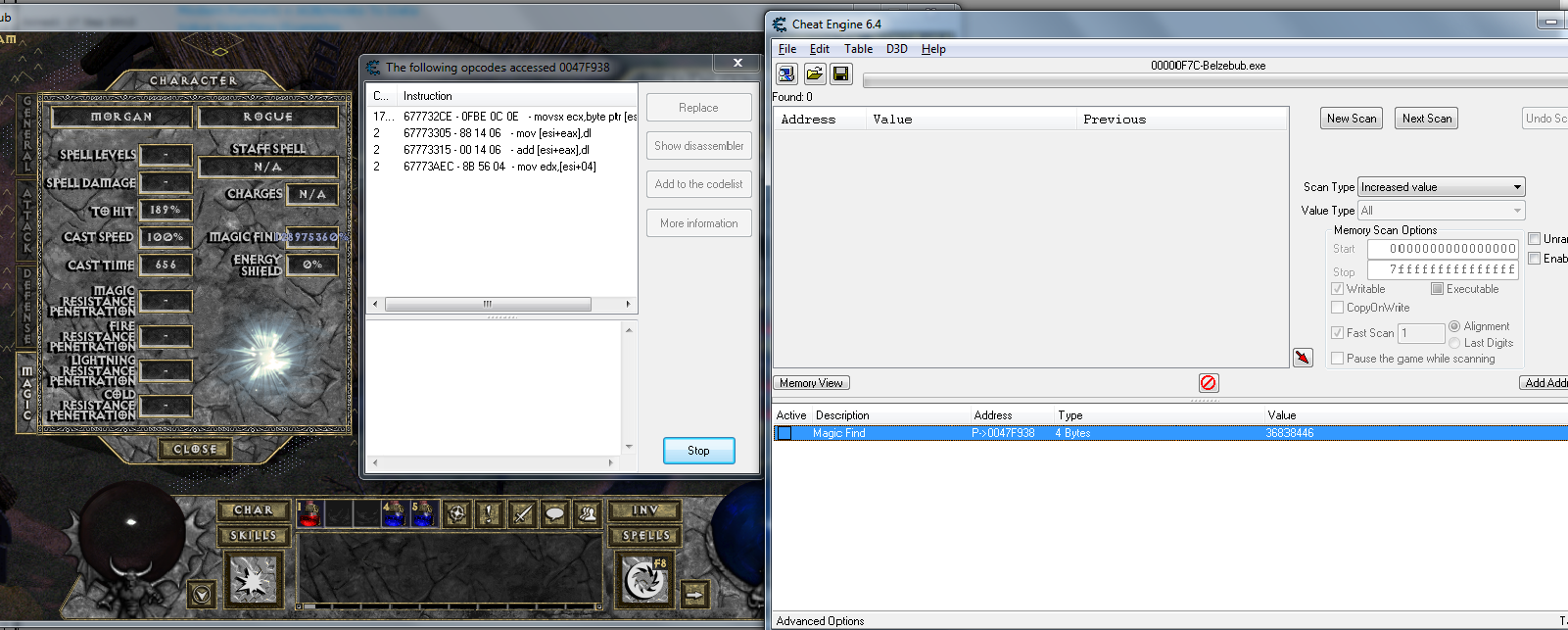The image size is (1568, 630).
Task: Select the F8 swirl spell icon
Action: (644, 580)
